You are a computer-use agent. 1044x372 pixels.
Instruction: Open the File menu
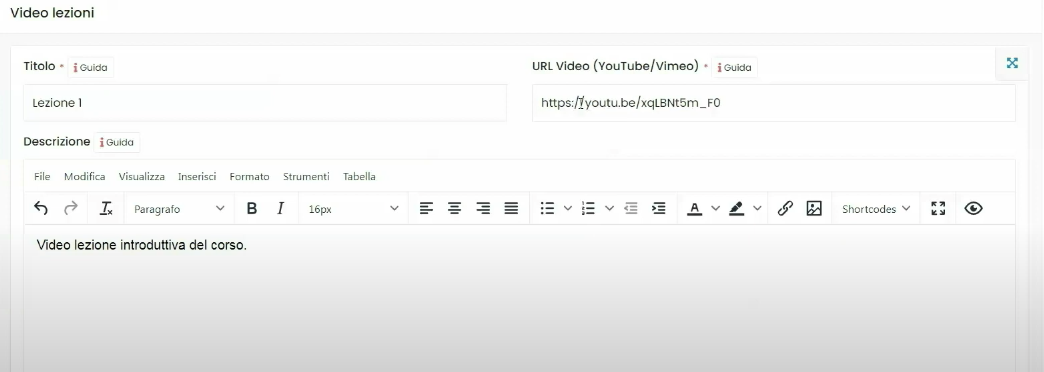[x=42, y=177]
